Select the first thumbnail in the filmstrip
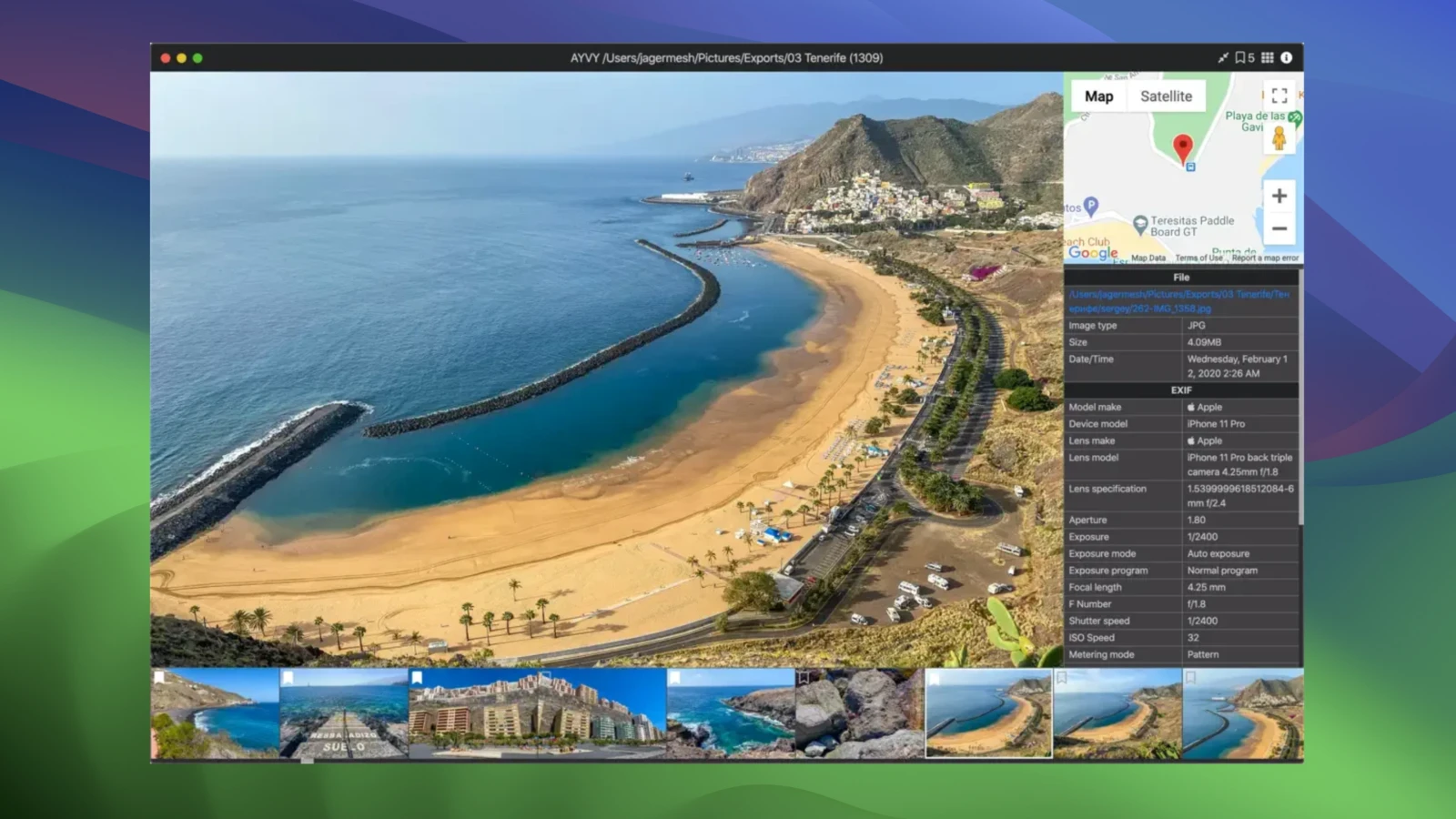1456x819 pixels. [215, 714]
